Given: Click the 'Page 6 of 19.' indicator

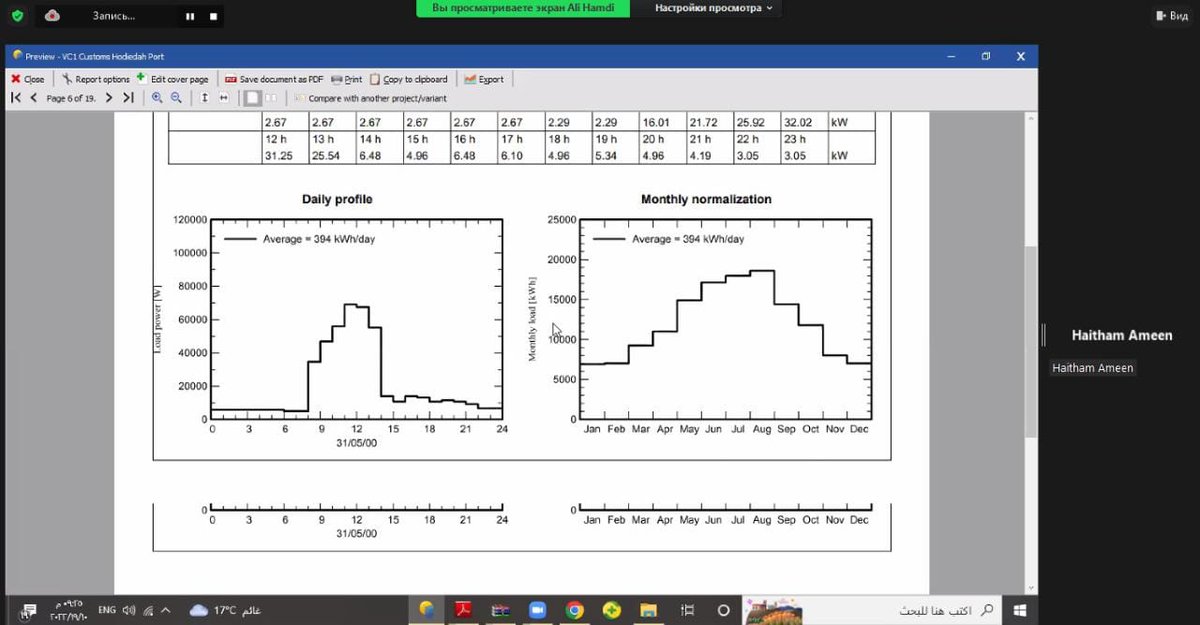Looking at the screenshot, I should click(71, 98).
